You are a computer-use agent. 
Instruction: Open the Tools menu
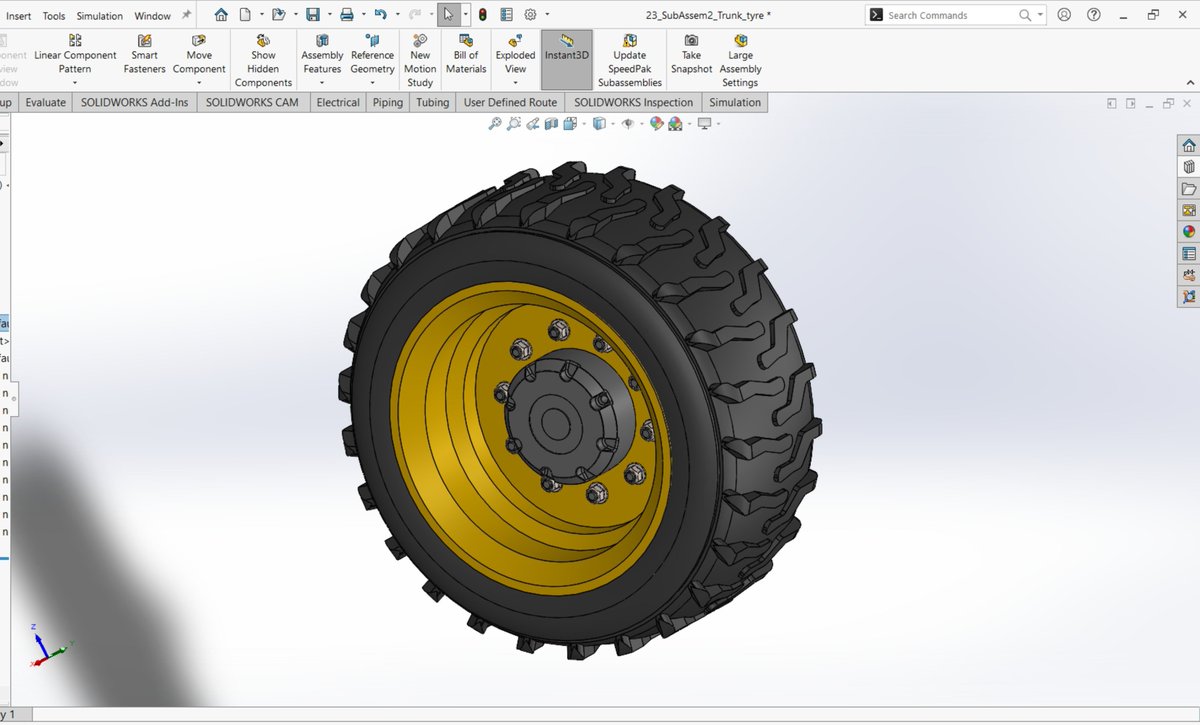54,16
